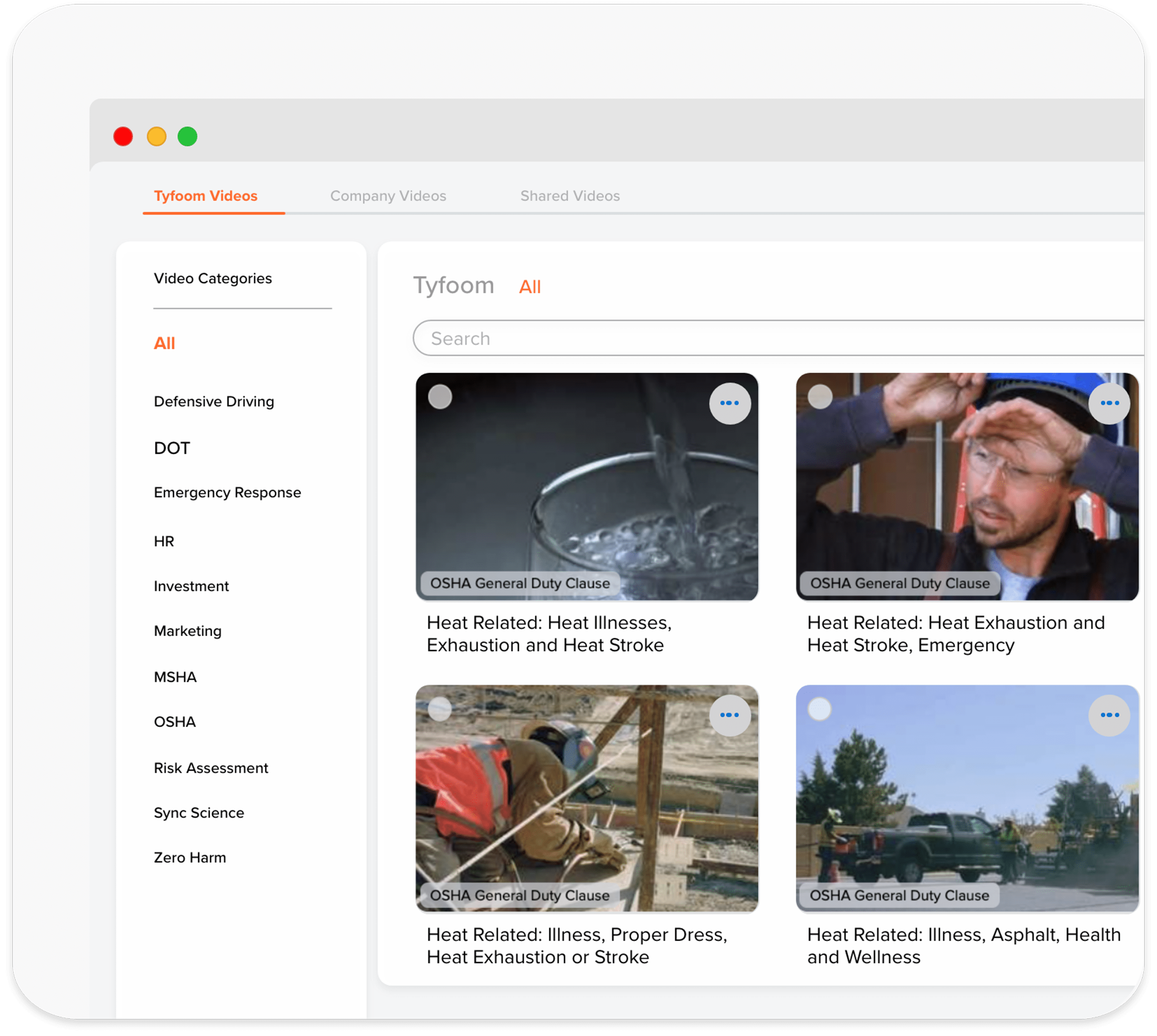Click OSHA General Duty Clause tag on welder video
1157x1036 pixels.
click(520, 896)
